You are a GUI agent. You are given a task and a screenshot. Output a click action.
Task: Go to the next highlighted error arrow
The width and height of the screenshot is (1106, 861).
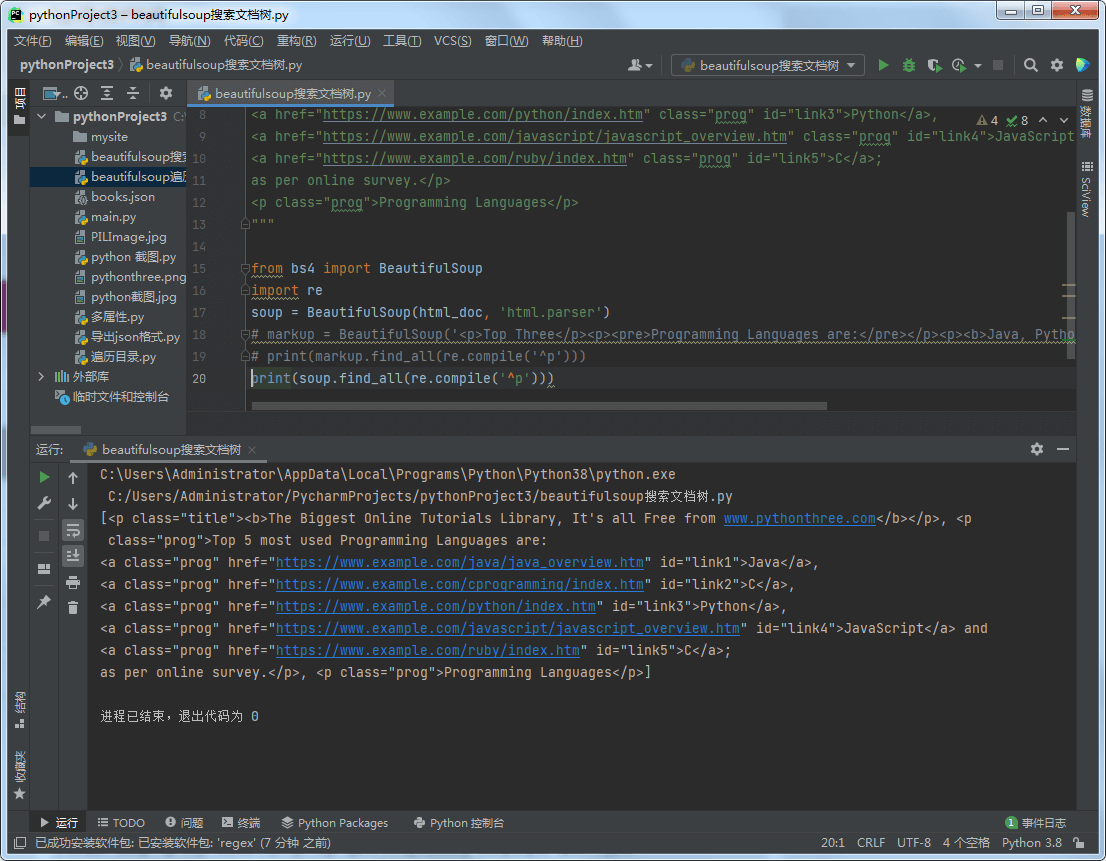tap(1064, 121)
